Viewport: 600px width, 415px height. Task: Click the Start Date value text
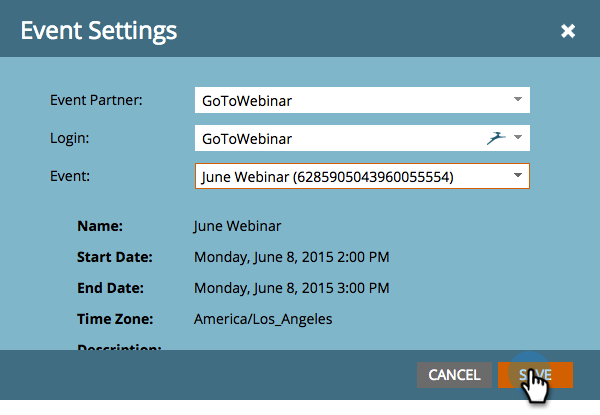(291, 258)
